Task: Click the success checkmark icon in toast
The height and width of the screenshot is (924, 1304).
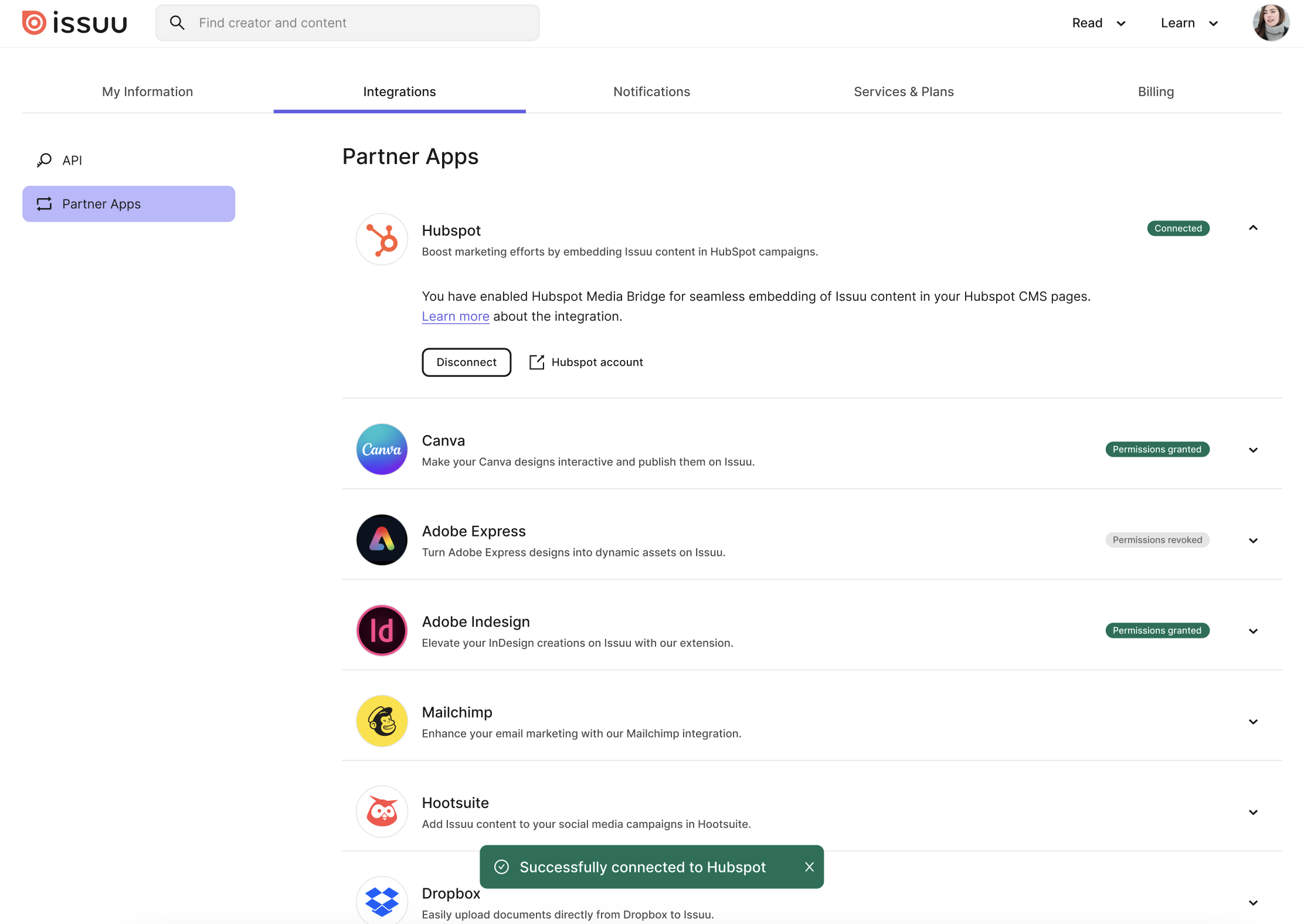Action: click(x=501, y=867)
